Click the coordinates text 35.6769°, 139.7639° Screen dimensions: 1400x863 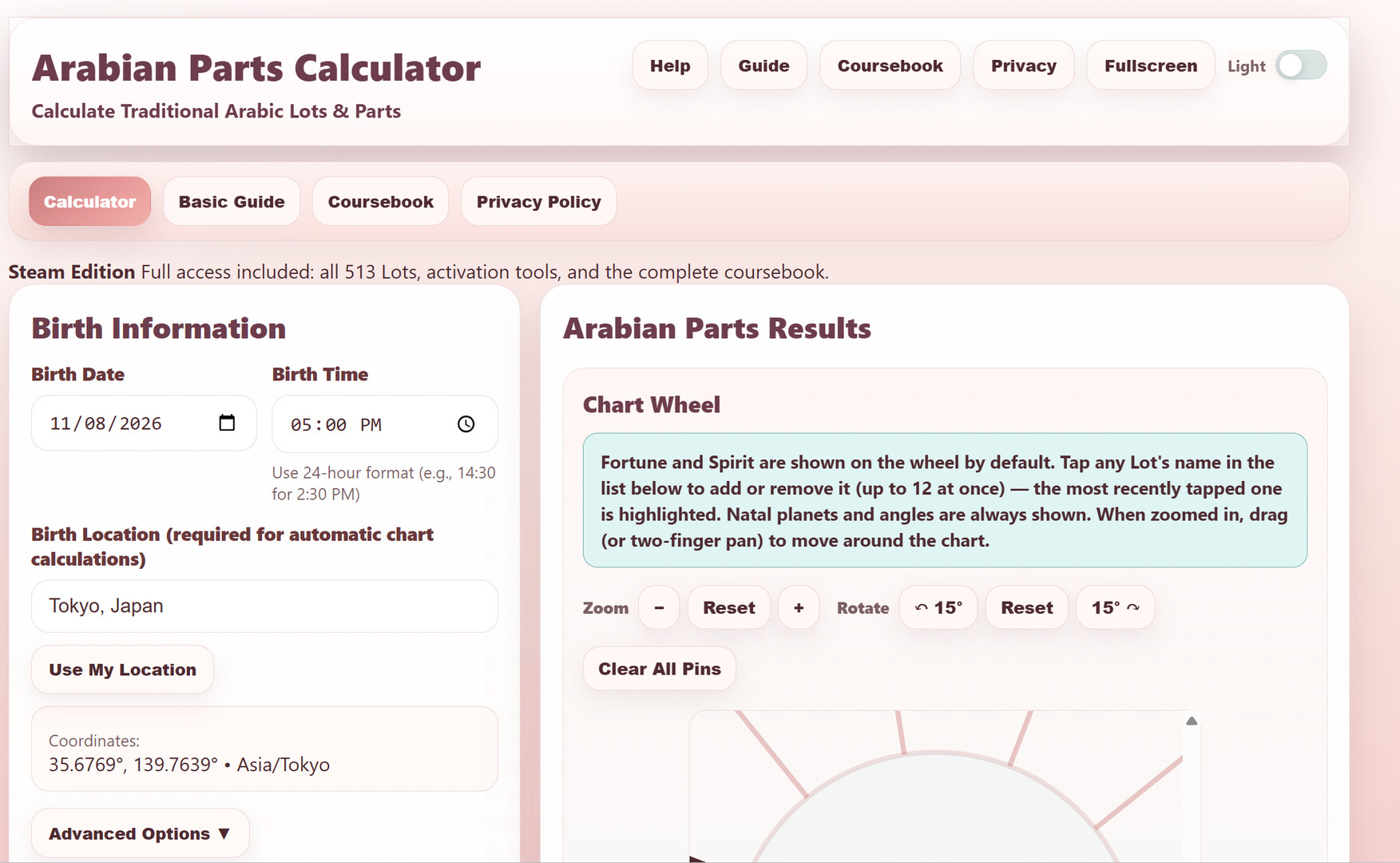pyautogui.click(x=133, y=765)
